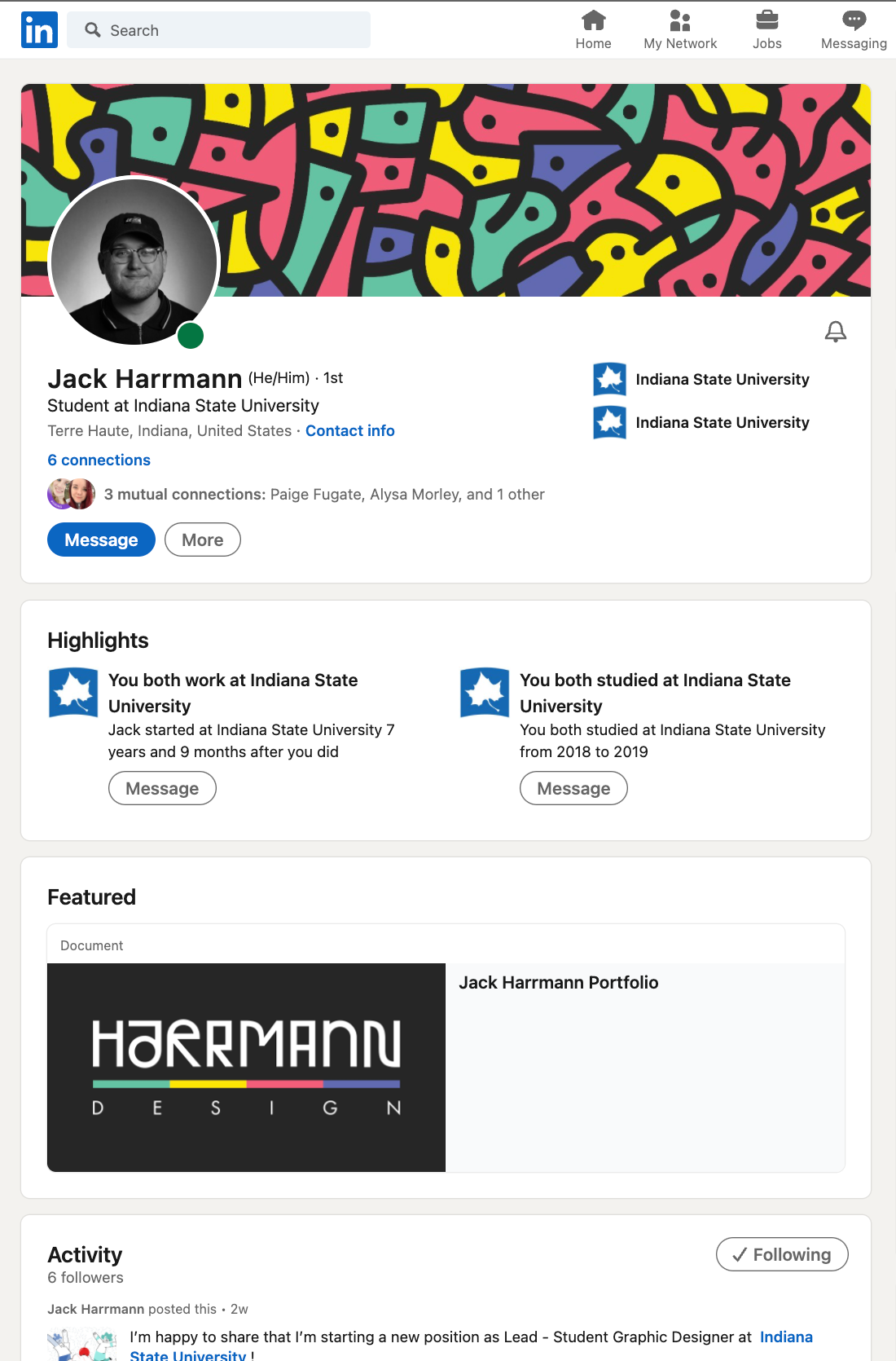Click the notification bell icon on profile
Viewport: 896px width, 1361px height.
click(x=836, y=332)
